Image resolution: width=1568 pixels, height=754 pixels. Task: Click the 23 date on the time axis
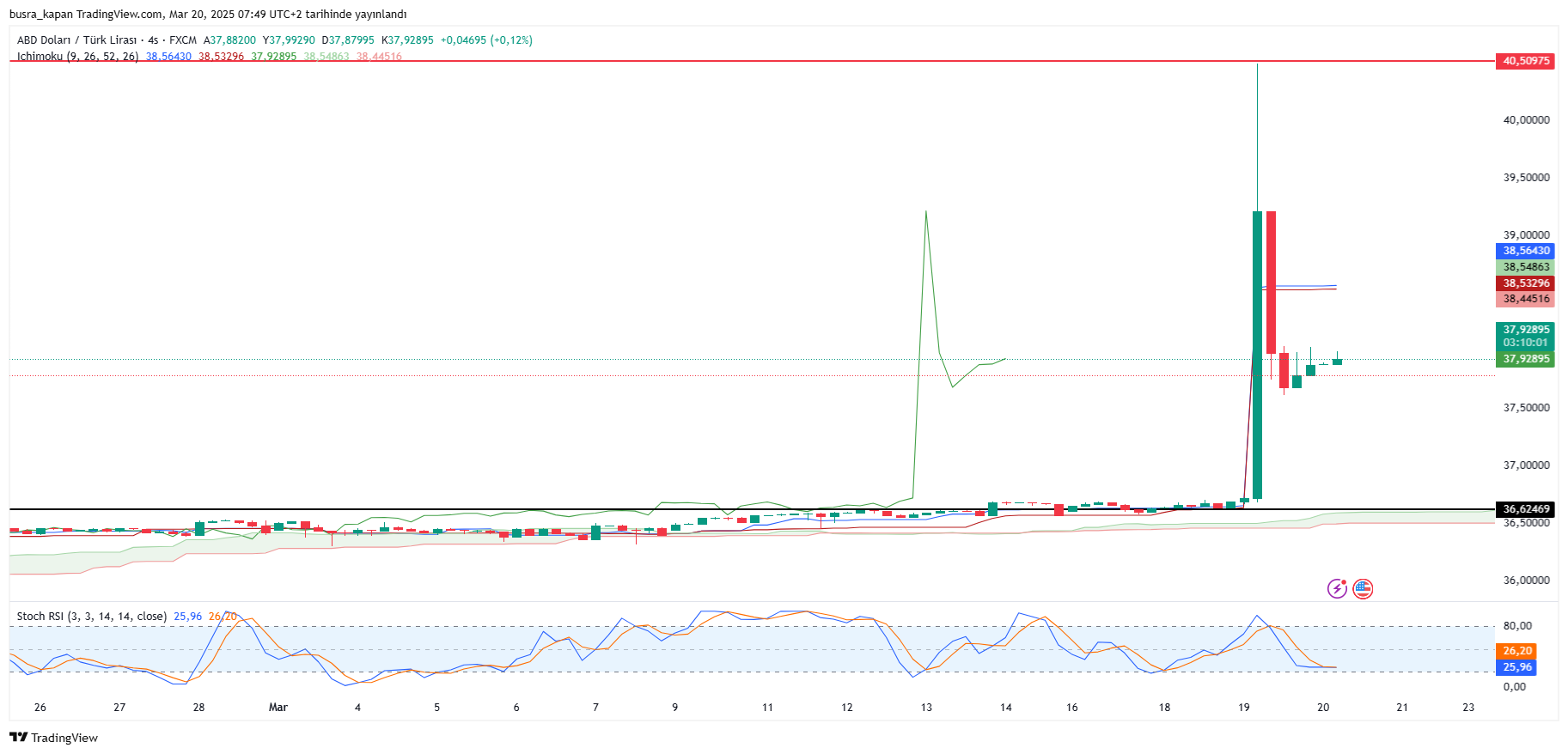[x=1468, y=708]
